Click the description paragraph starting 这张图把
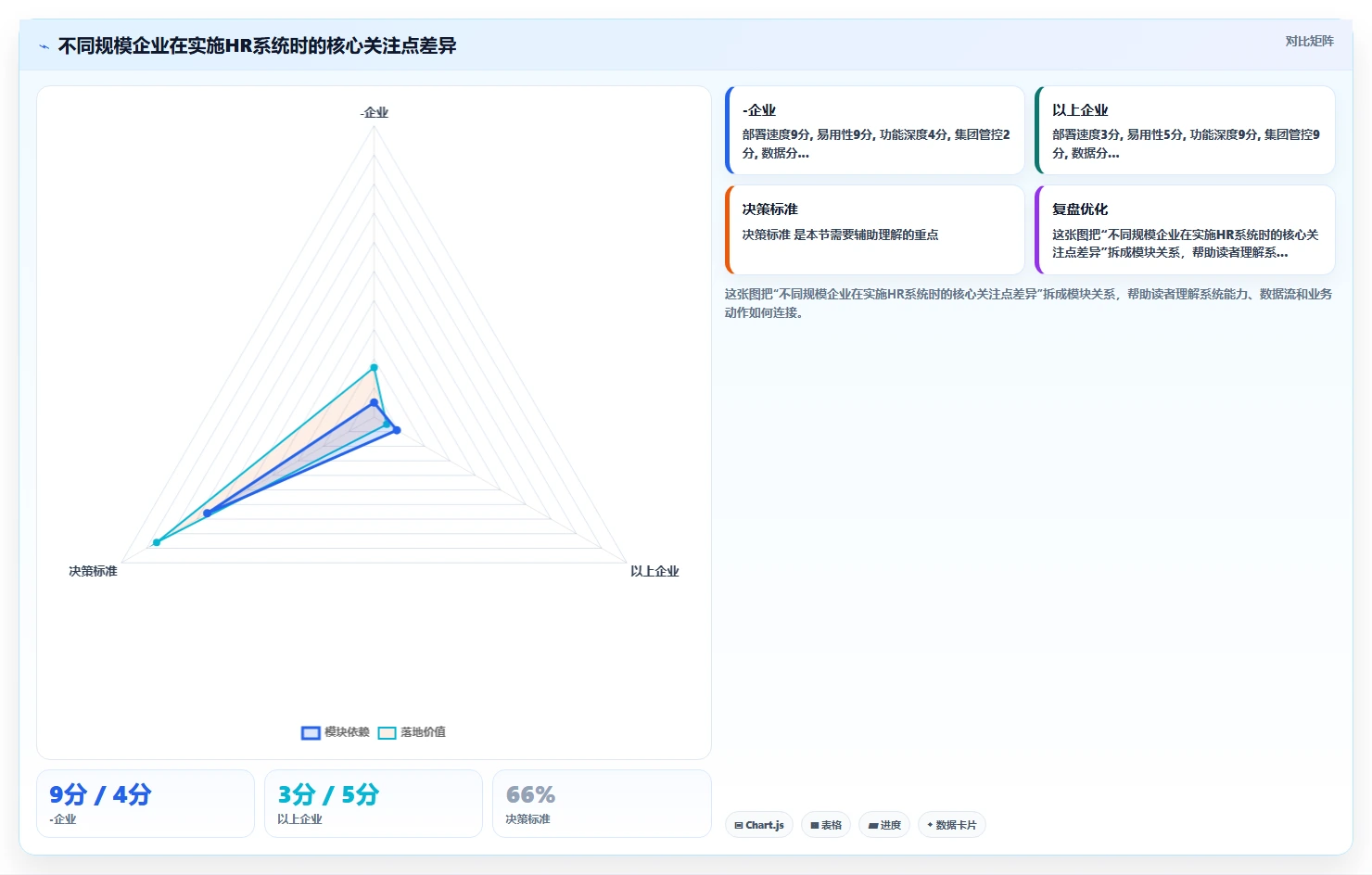 [1028, 303]
